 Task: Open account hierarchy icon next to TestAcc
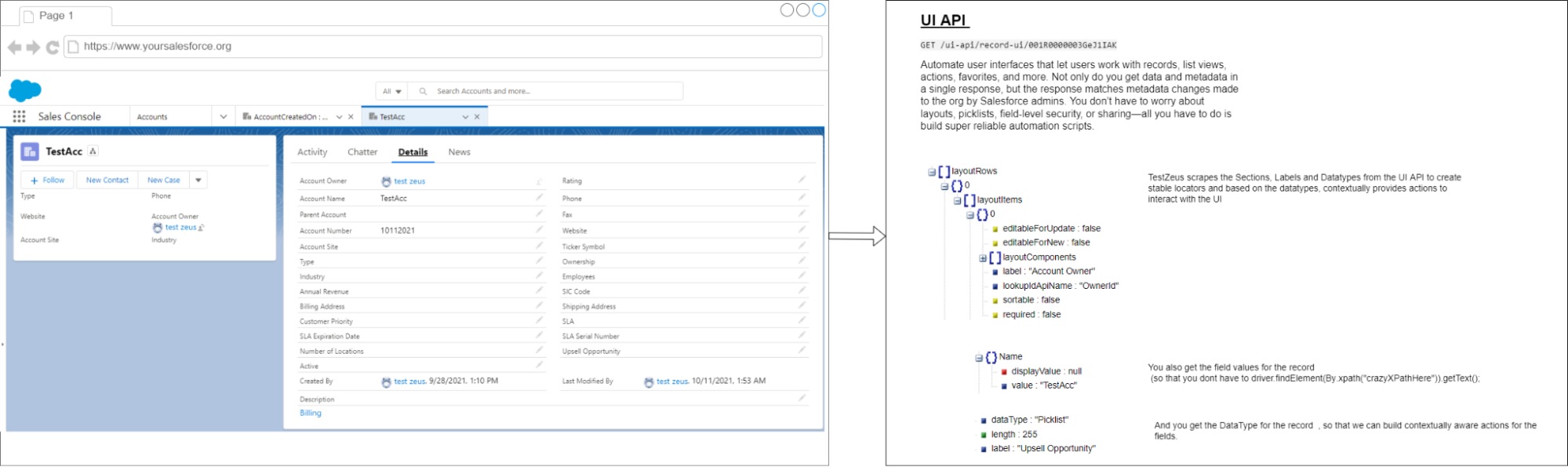pyautogui.click(x=93, y=151)
